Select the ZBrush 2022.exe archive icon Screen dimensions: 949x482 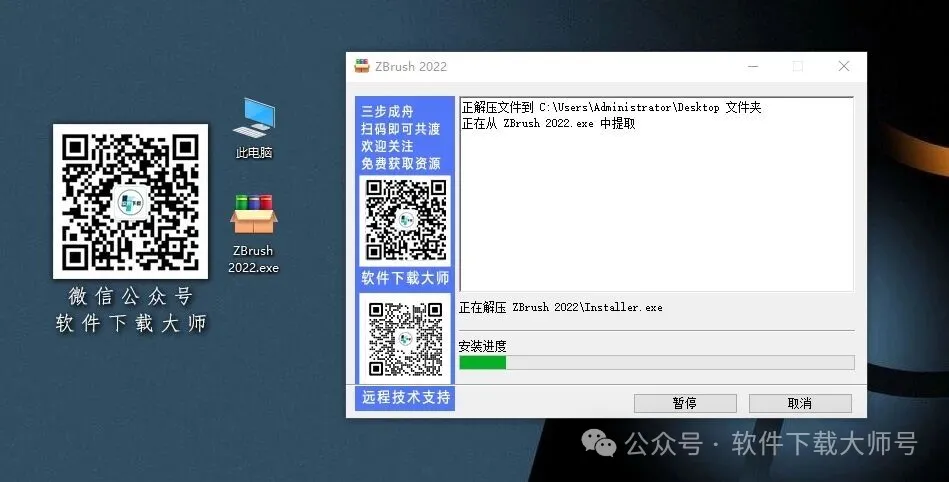pos(254,233)
